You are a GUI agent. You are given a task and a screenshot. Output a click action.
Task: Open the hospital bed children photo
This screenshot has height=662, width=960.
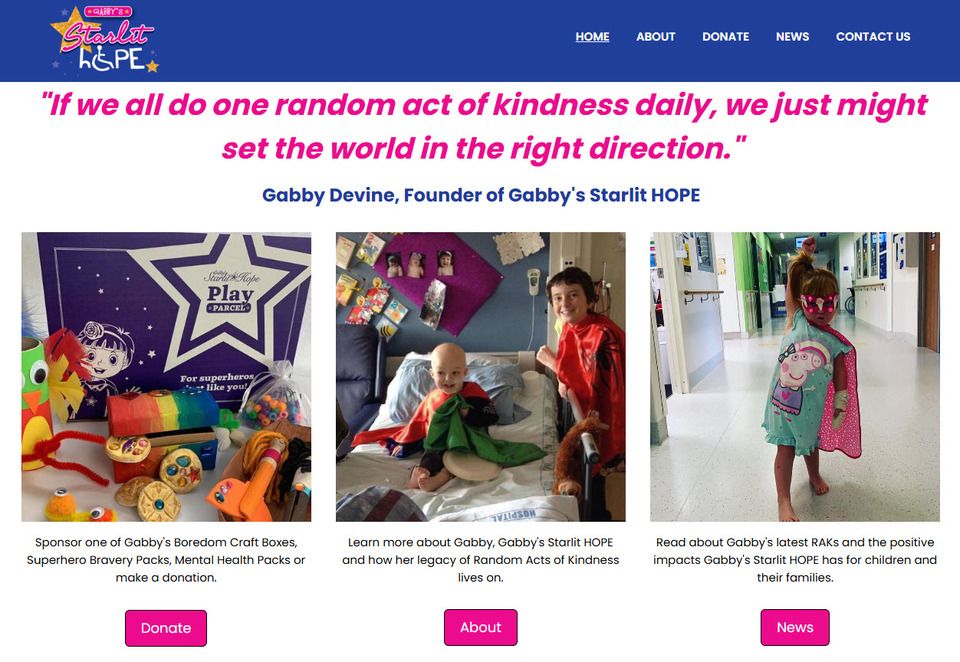click(x=481, y=377)
